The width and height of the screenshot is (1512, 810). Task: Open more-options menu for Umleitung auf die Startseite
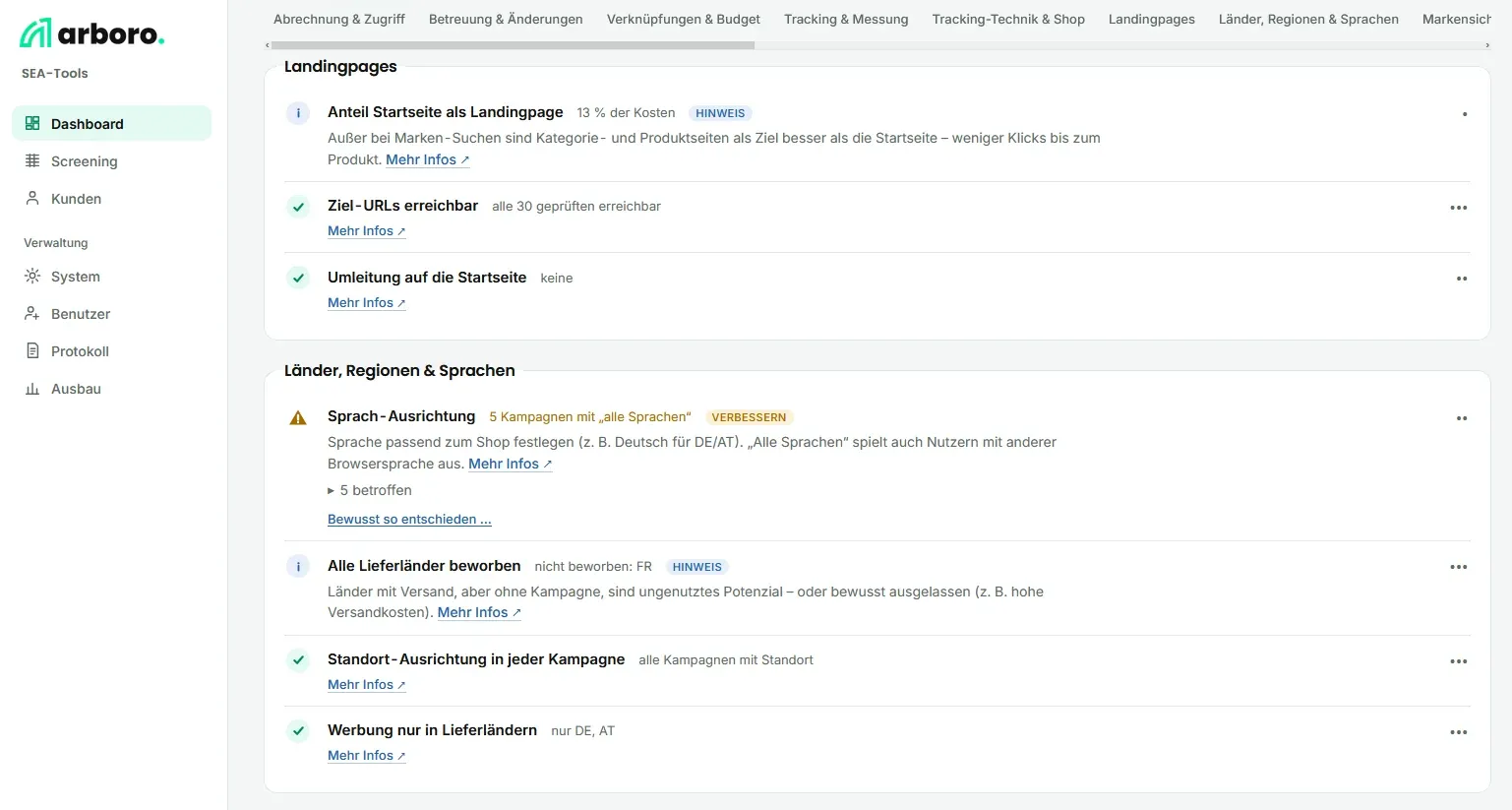1461,279
